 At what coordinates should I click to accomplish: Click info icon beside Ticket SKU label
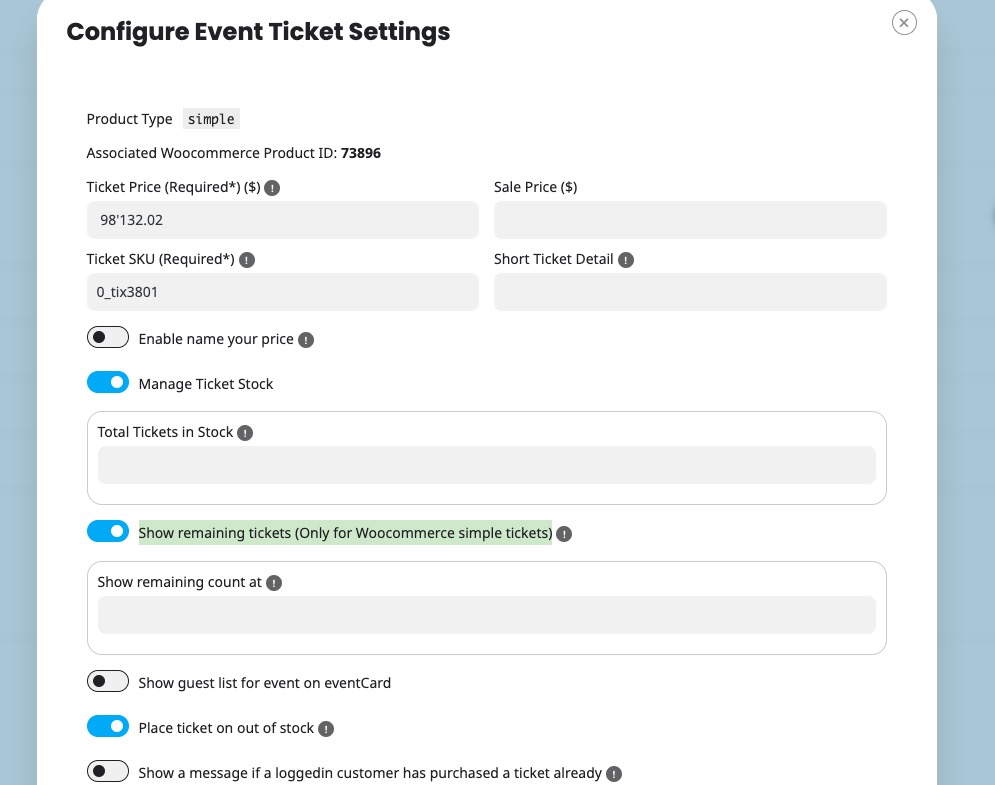point(247,260)
